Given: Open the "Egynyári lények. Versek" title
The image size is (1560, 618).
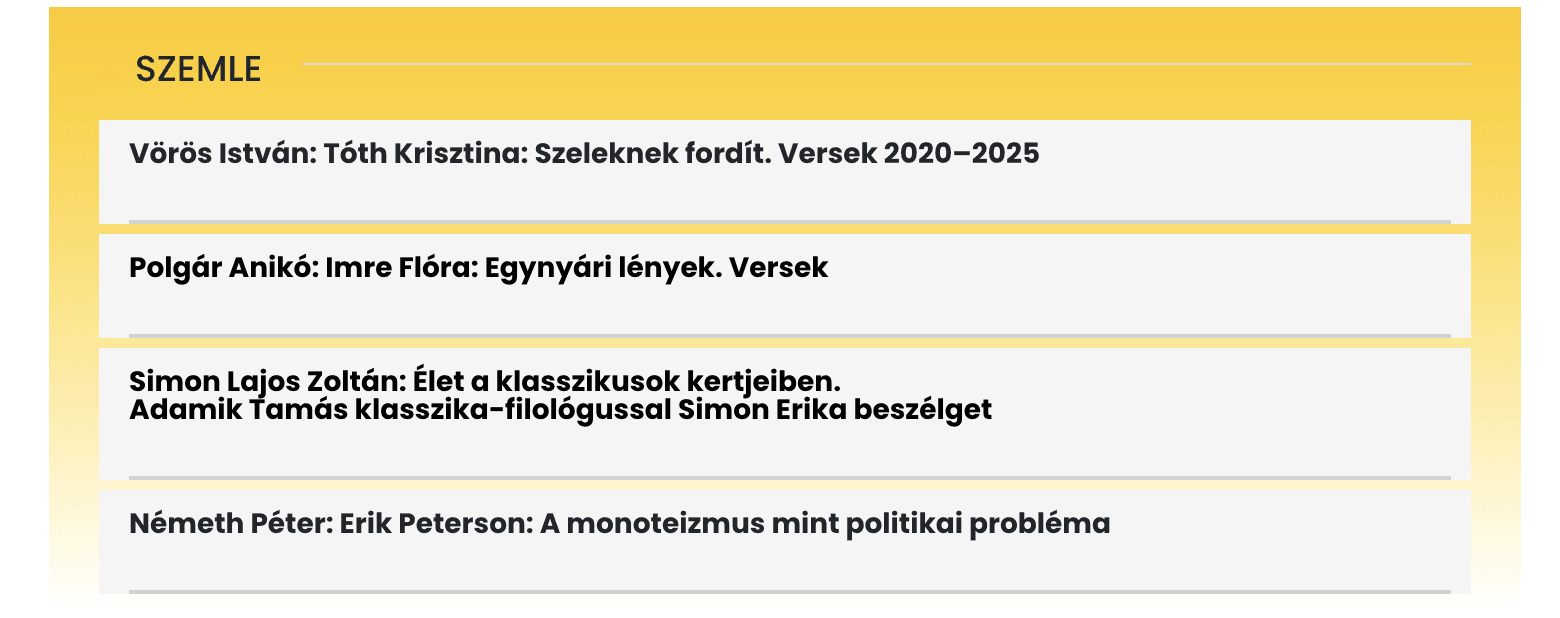Looking at the screenshot, I should point(656,268).
